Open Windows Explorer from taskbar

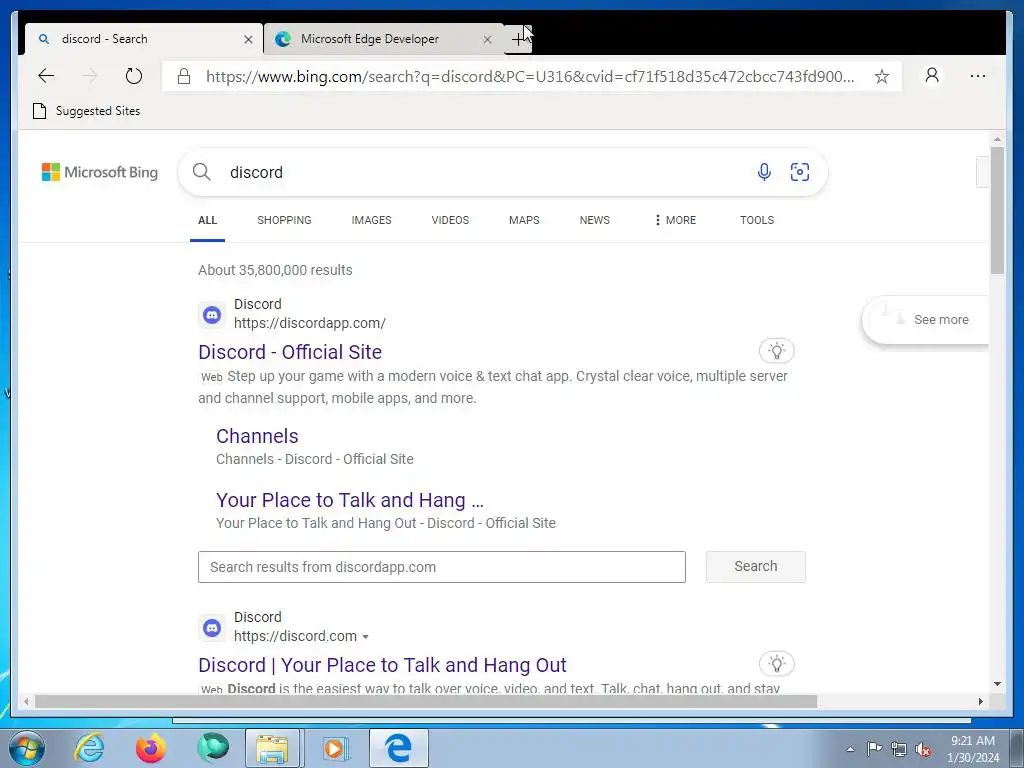pyautogui.click(x=272, y=748)
